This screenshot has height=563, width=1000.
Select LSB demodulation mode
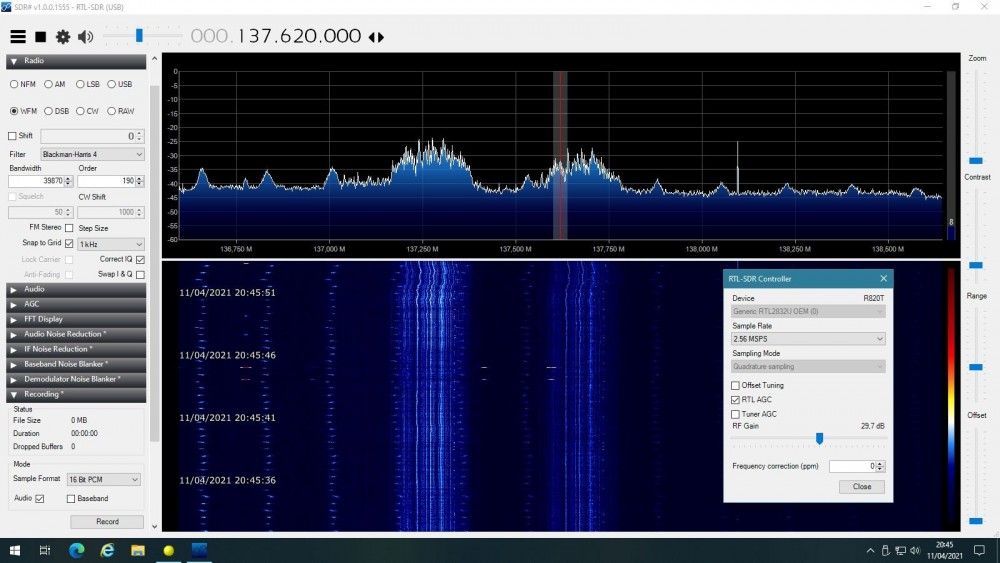[x=88, y=84]
